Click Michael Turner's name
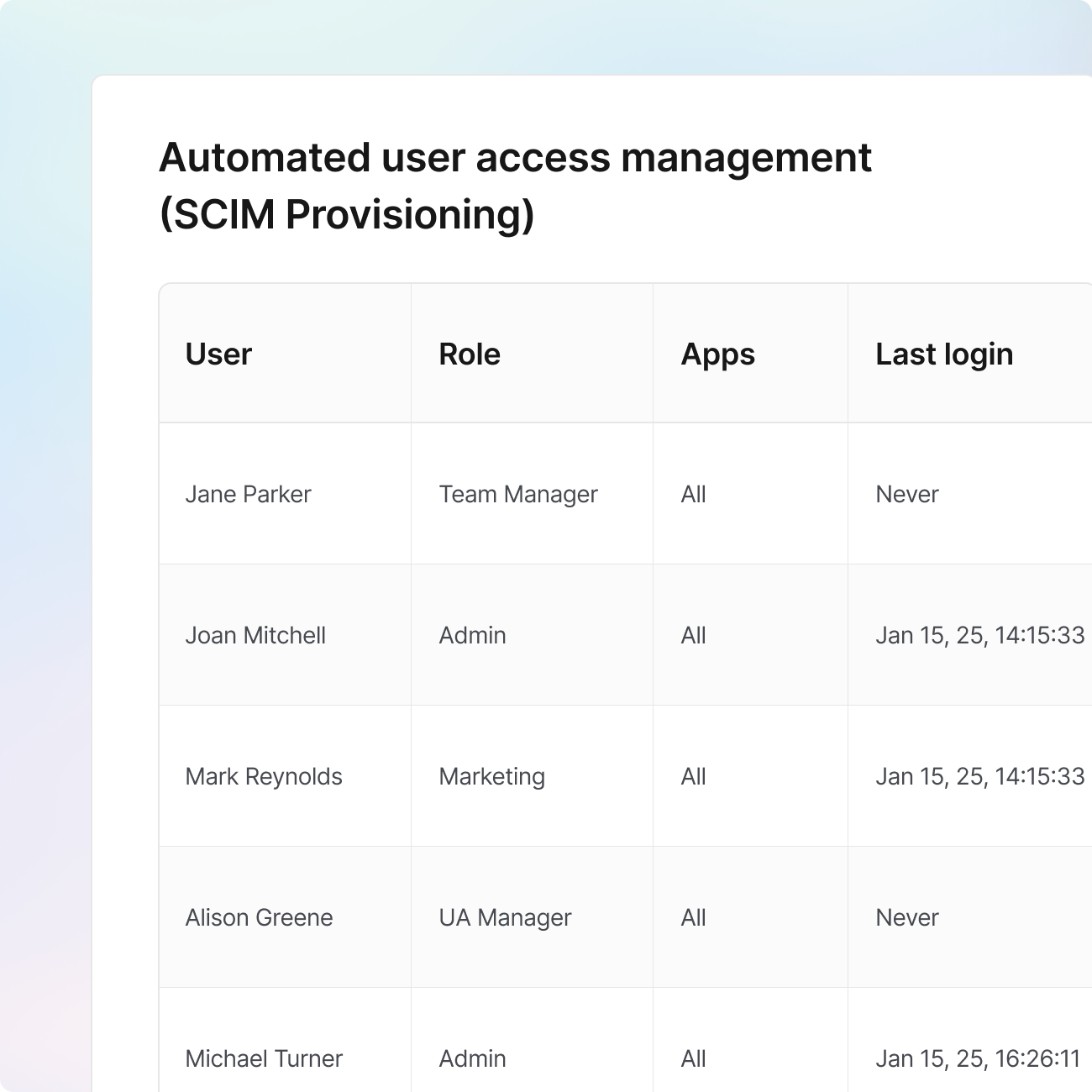Viewport: 1092px width, 1092px height. click(x=264, y=1058)
